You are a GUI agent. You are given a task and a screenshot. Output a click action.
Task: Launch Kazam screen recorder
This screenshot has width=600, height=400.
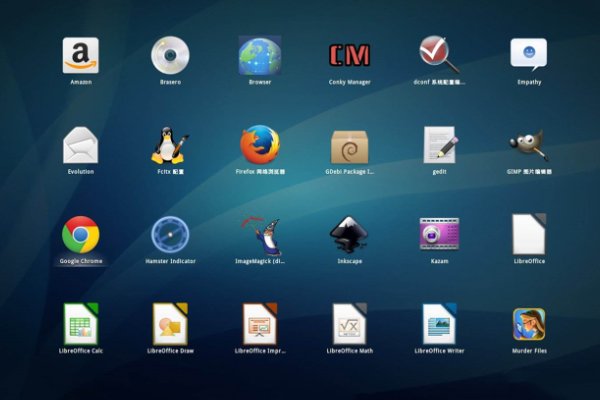(x=438, y=234)
